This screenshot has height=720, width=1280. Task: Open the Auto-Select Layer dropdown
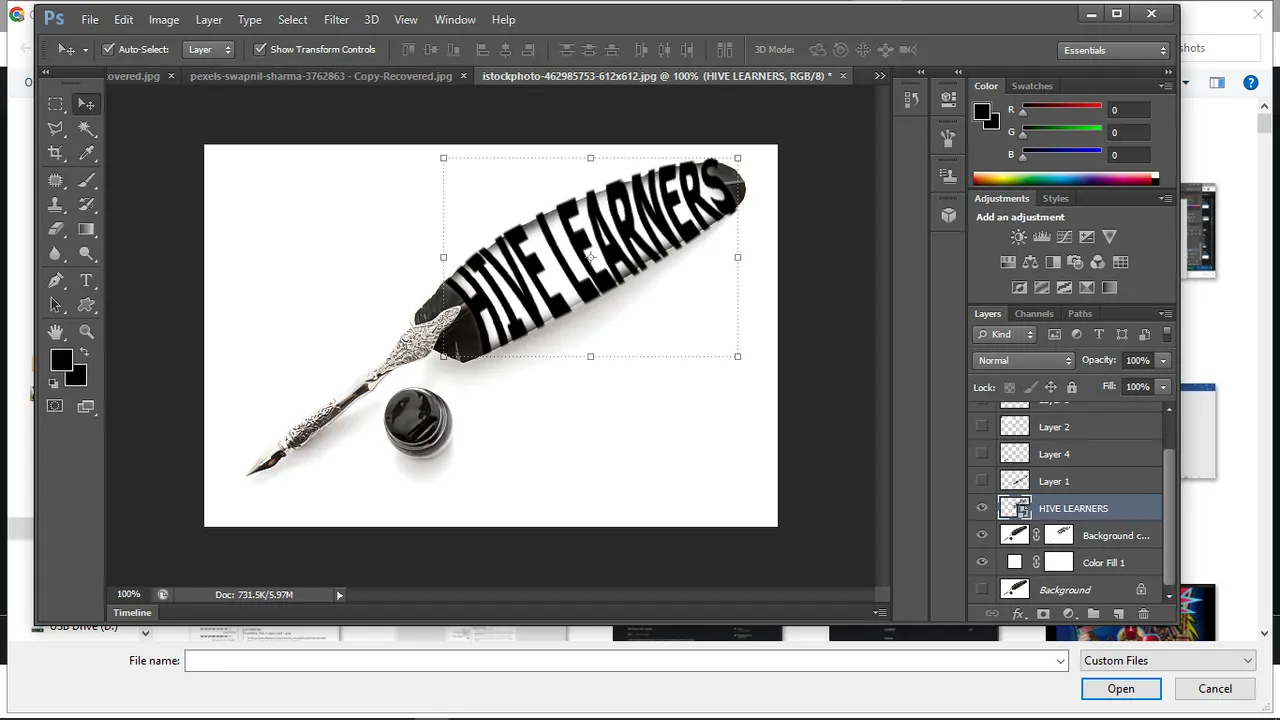[x=209, y=49]
